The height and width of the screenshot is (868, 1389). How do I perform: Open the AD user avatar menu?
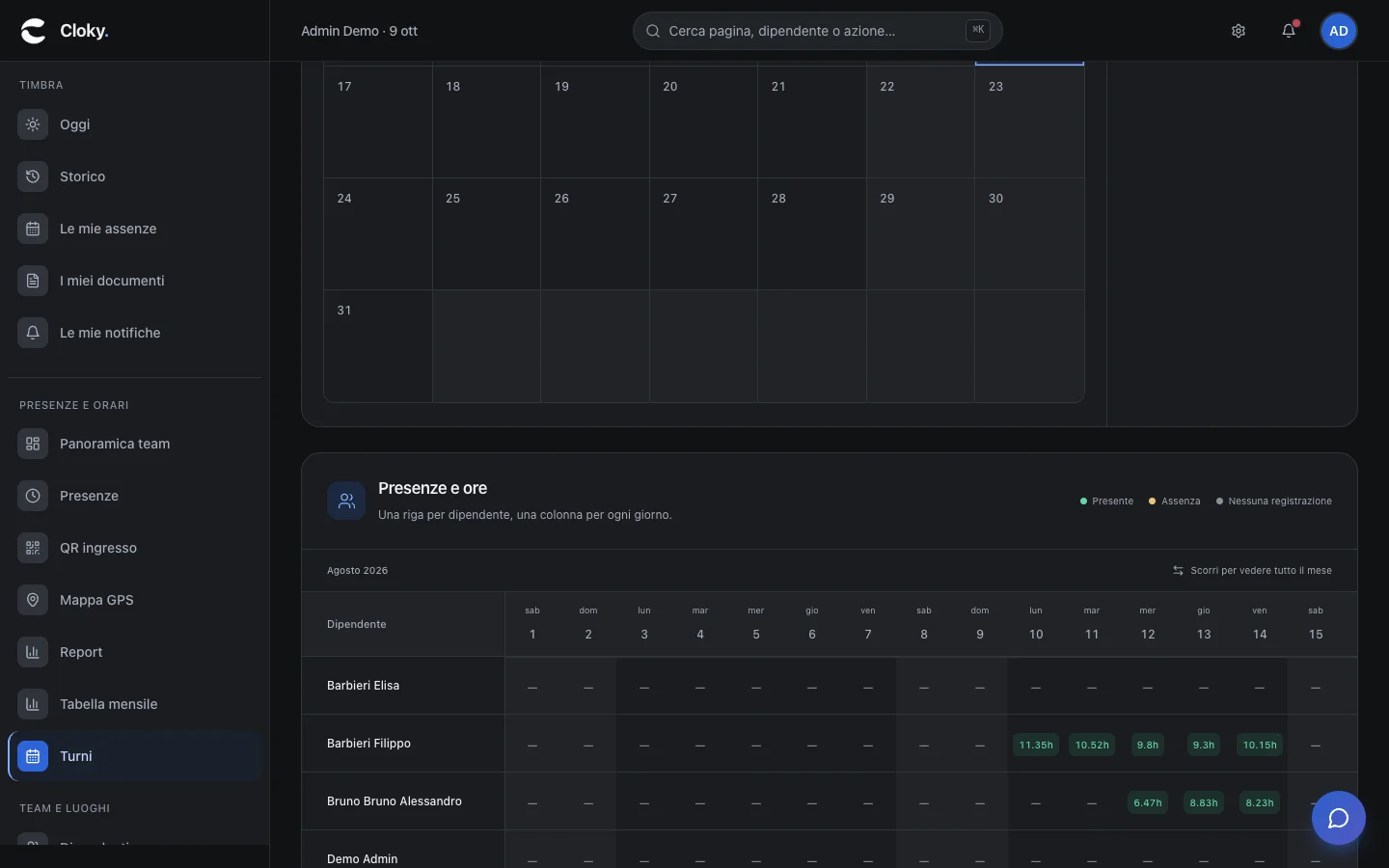(x=1339, y=31)
